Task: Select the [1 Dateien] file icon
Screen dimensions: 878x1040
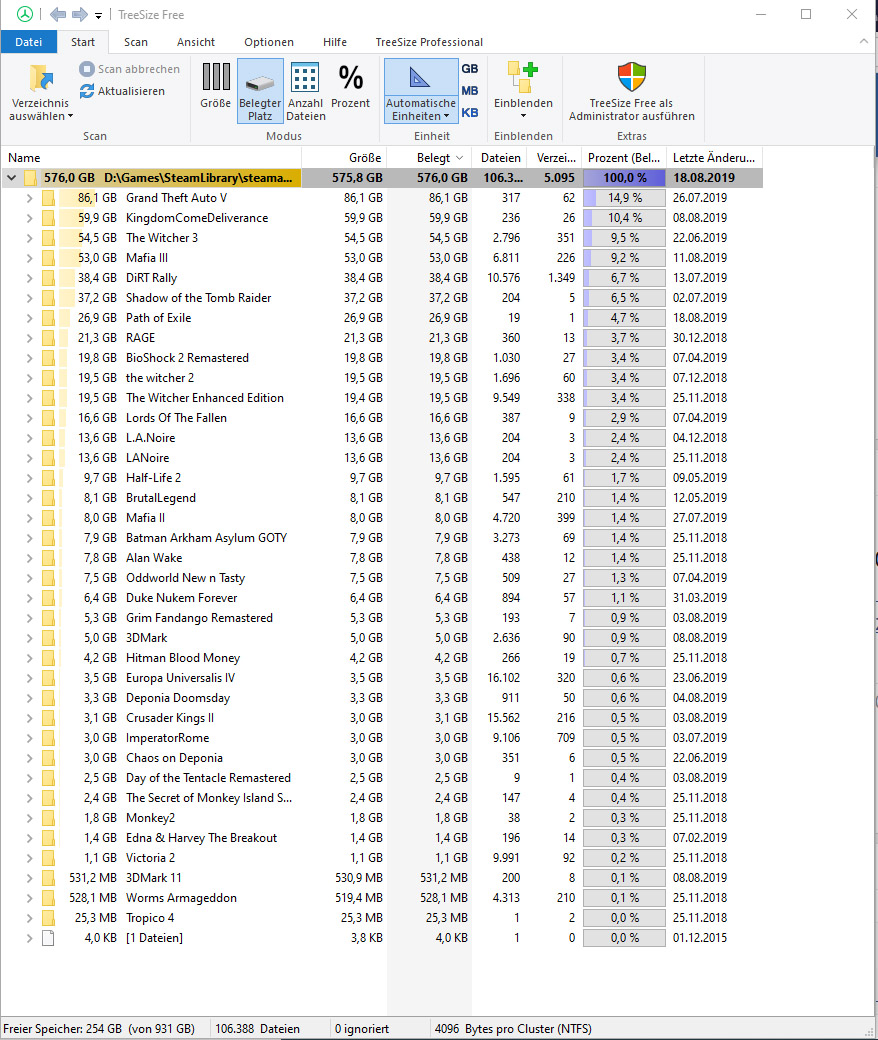Action: pos(48,938)
